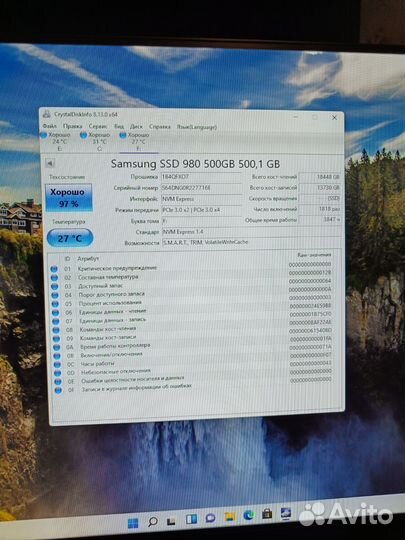Open the Файл menu
405x540 pixels.
coord(50,126)
